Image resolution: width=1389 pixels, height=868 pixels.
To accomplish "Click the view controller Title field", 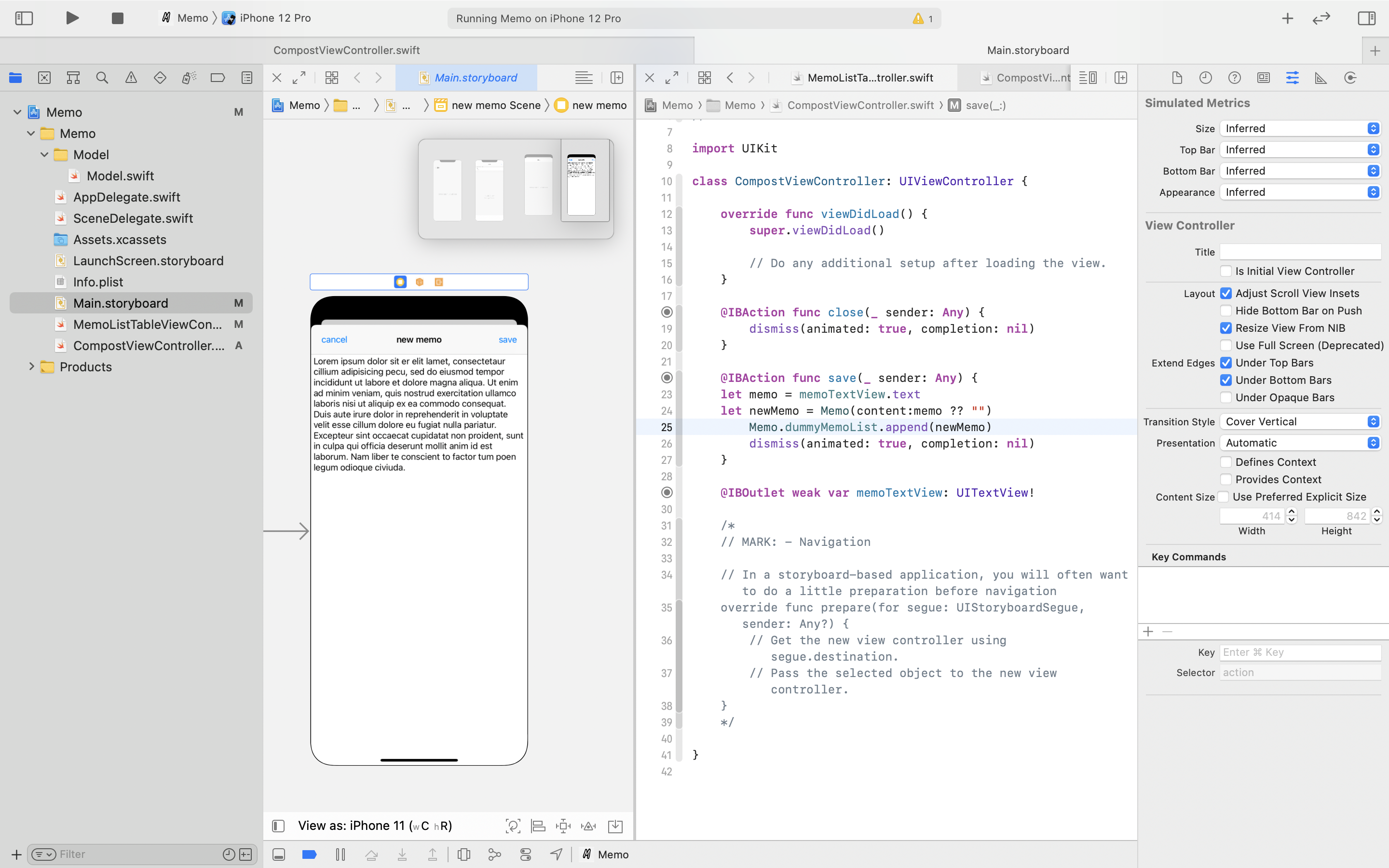I will click(1299, 251).
